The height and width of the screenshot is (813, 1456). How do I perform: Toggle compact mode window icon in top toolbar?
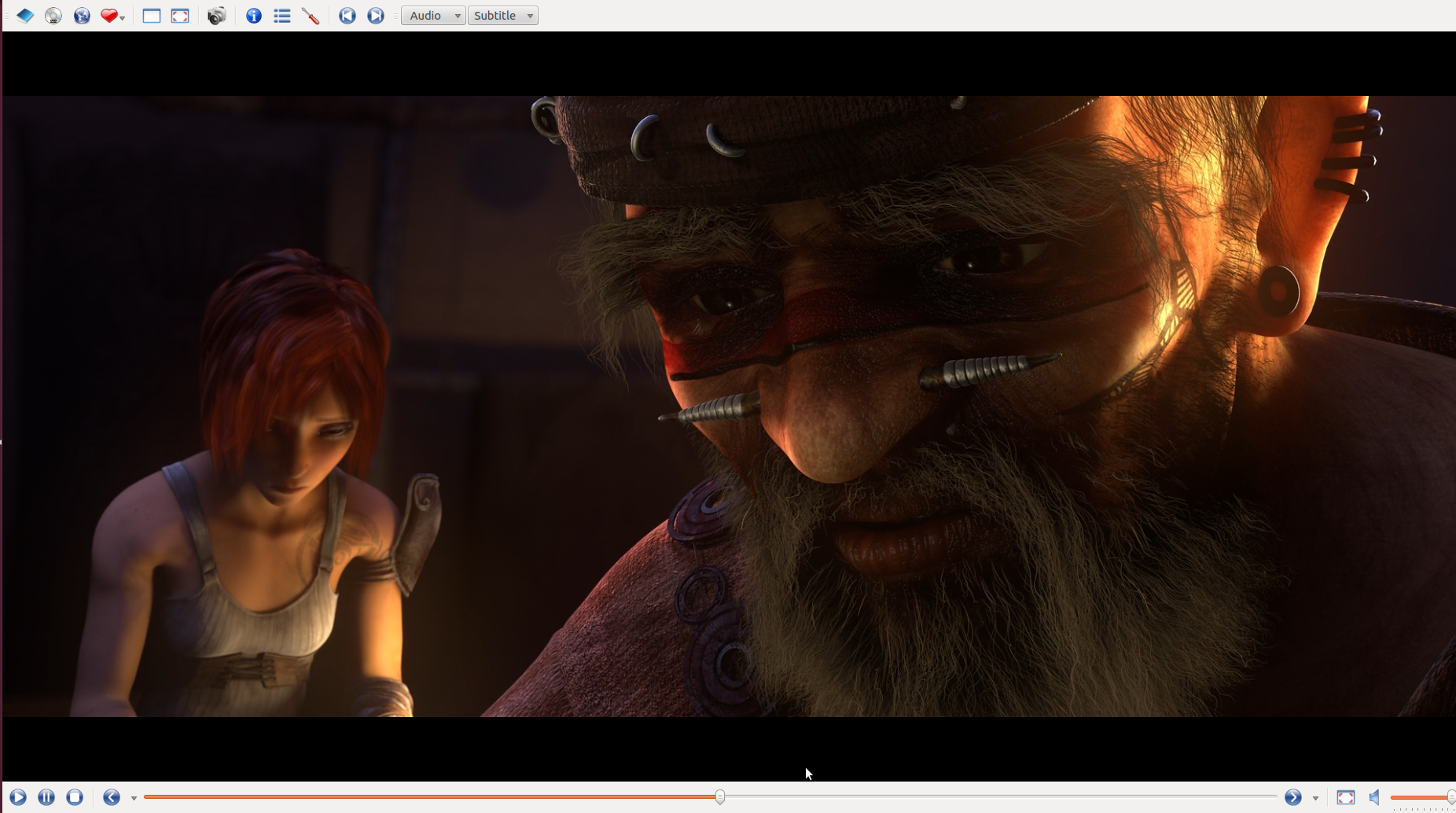coord(152,16)
